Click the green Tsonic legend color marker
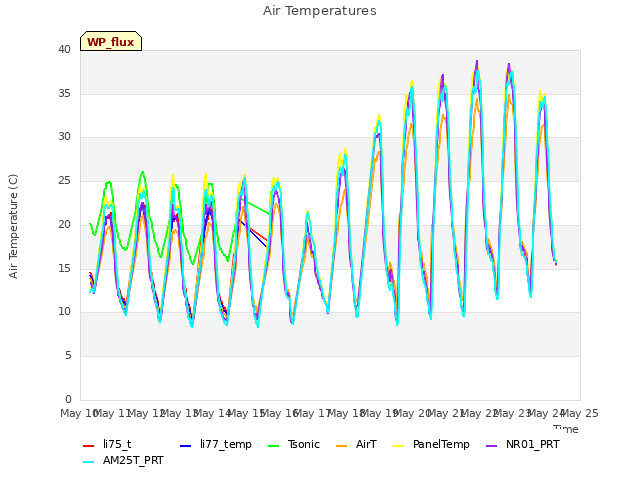 pyautogui.click(x=273, y=445)
